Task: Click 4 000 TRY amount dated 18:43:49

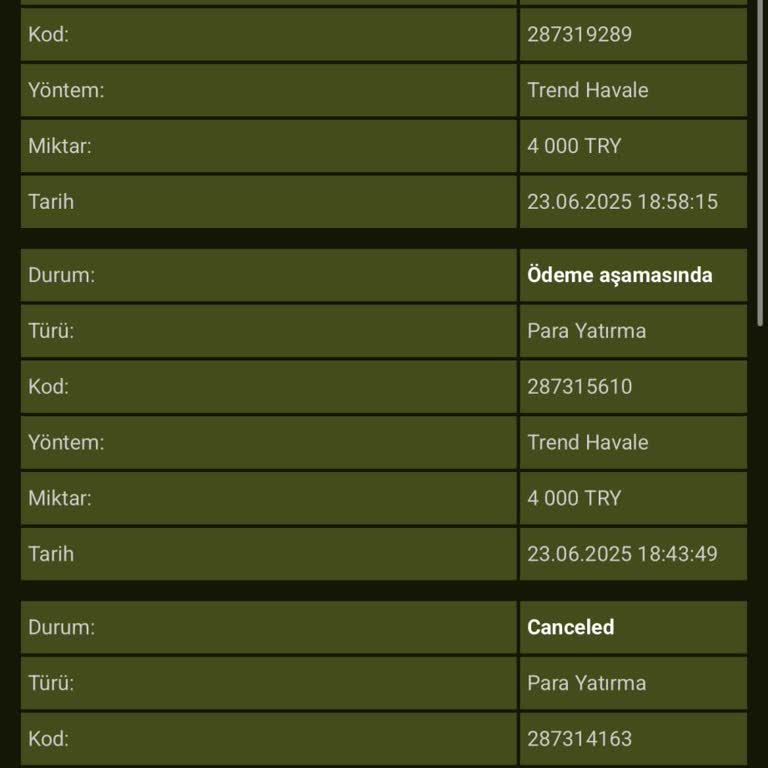Action: (574, 498)
